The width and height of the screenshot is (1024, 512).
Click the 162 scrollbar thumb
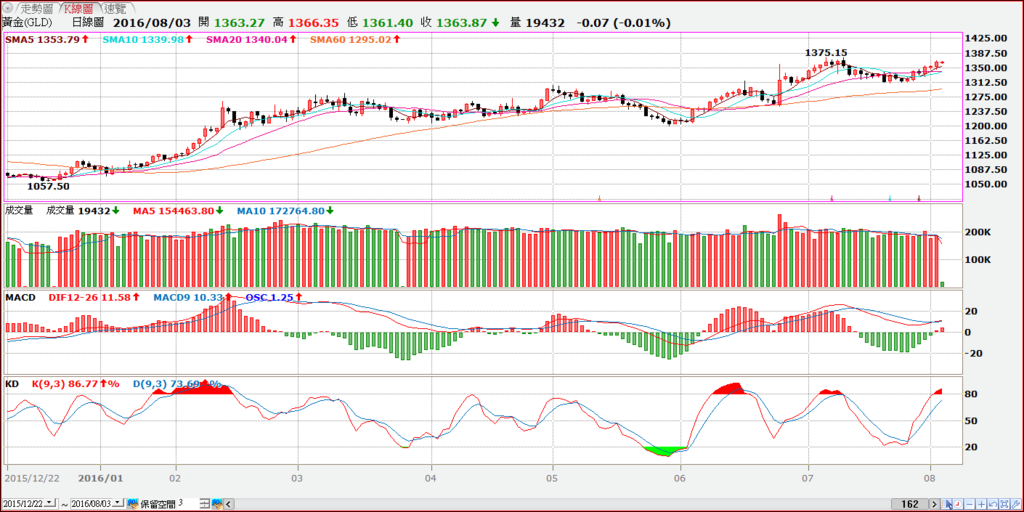point(910,504)
